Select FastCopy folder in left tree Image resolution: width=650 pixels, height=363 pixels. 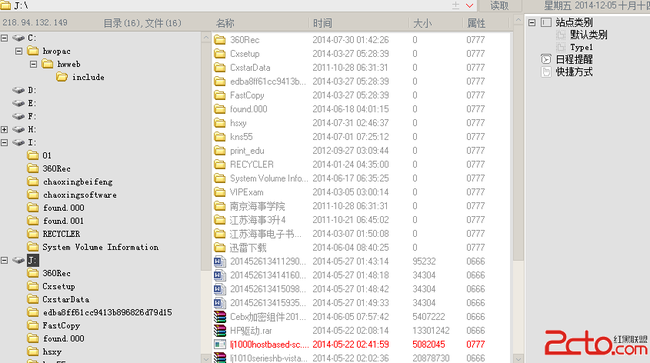(61, 326)
